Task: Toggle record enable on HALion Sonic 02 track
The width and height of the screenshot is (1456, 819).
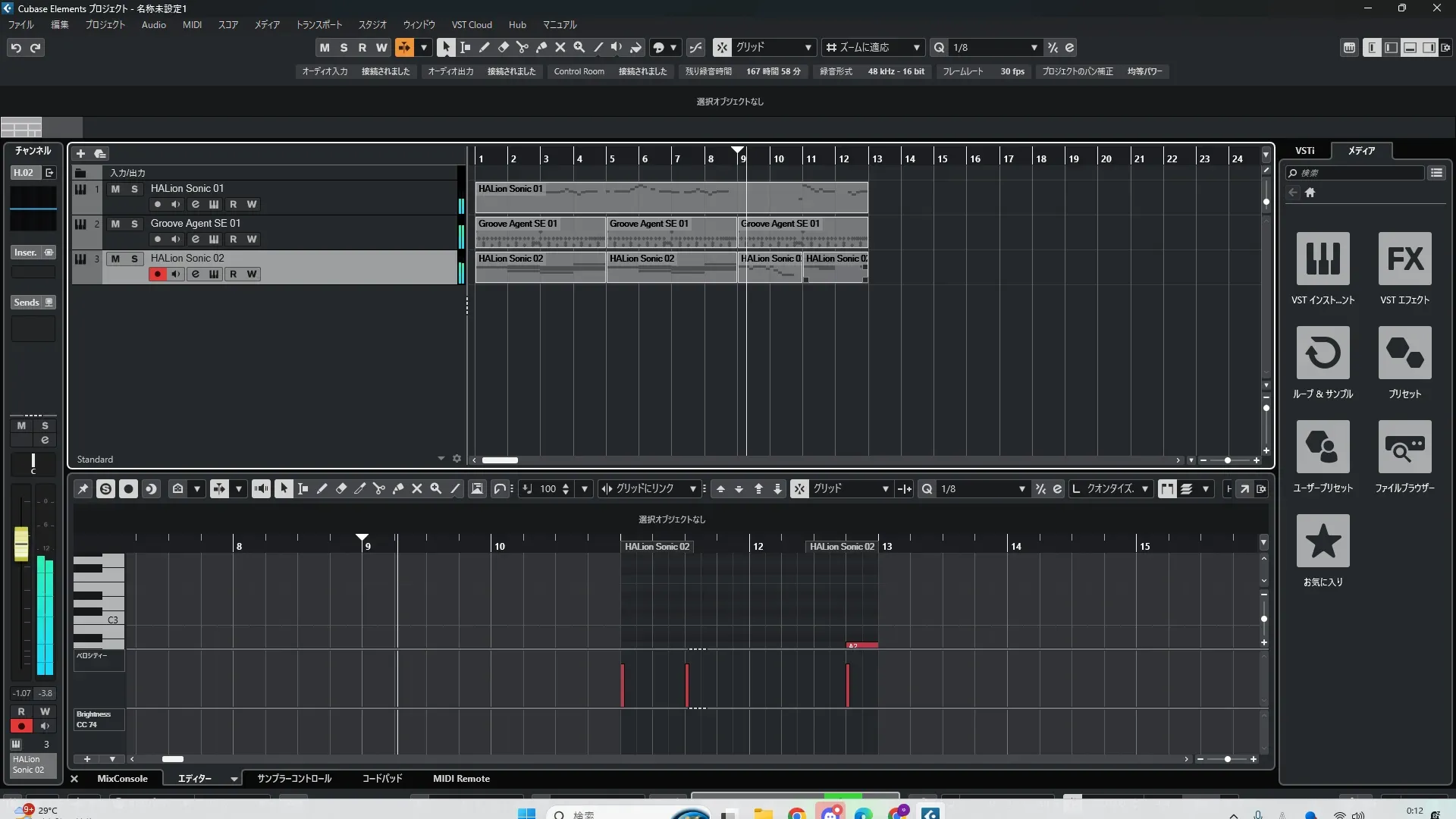Action: pos(157,275)
